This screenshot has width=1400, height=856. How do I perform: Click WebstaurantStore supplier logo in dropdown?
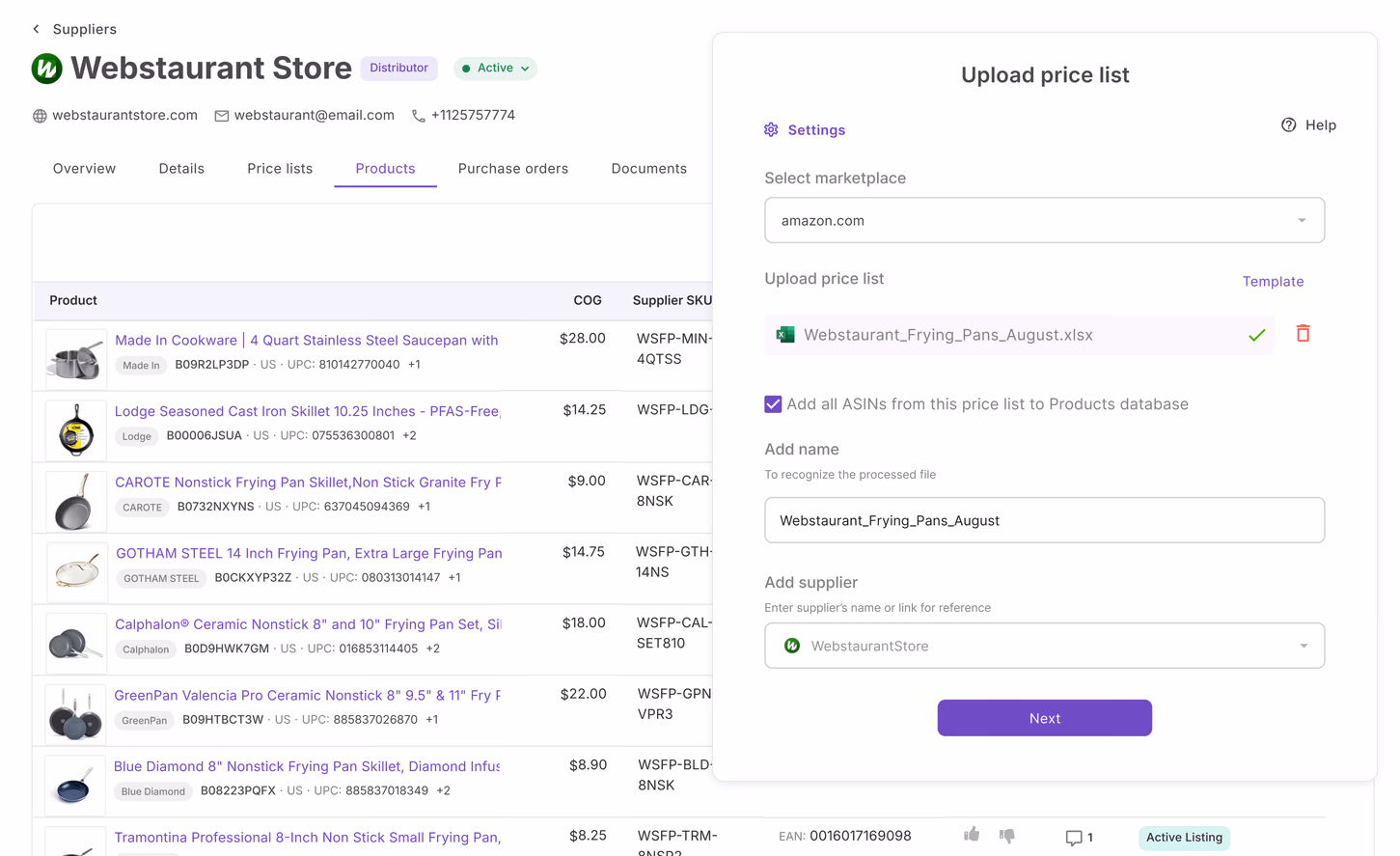[x=792, y=646]
